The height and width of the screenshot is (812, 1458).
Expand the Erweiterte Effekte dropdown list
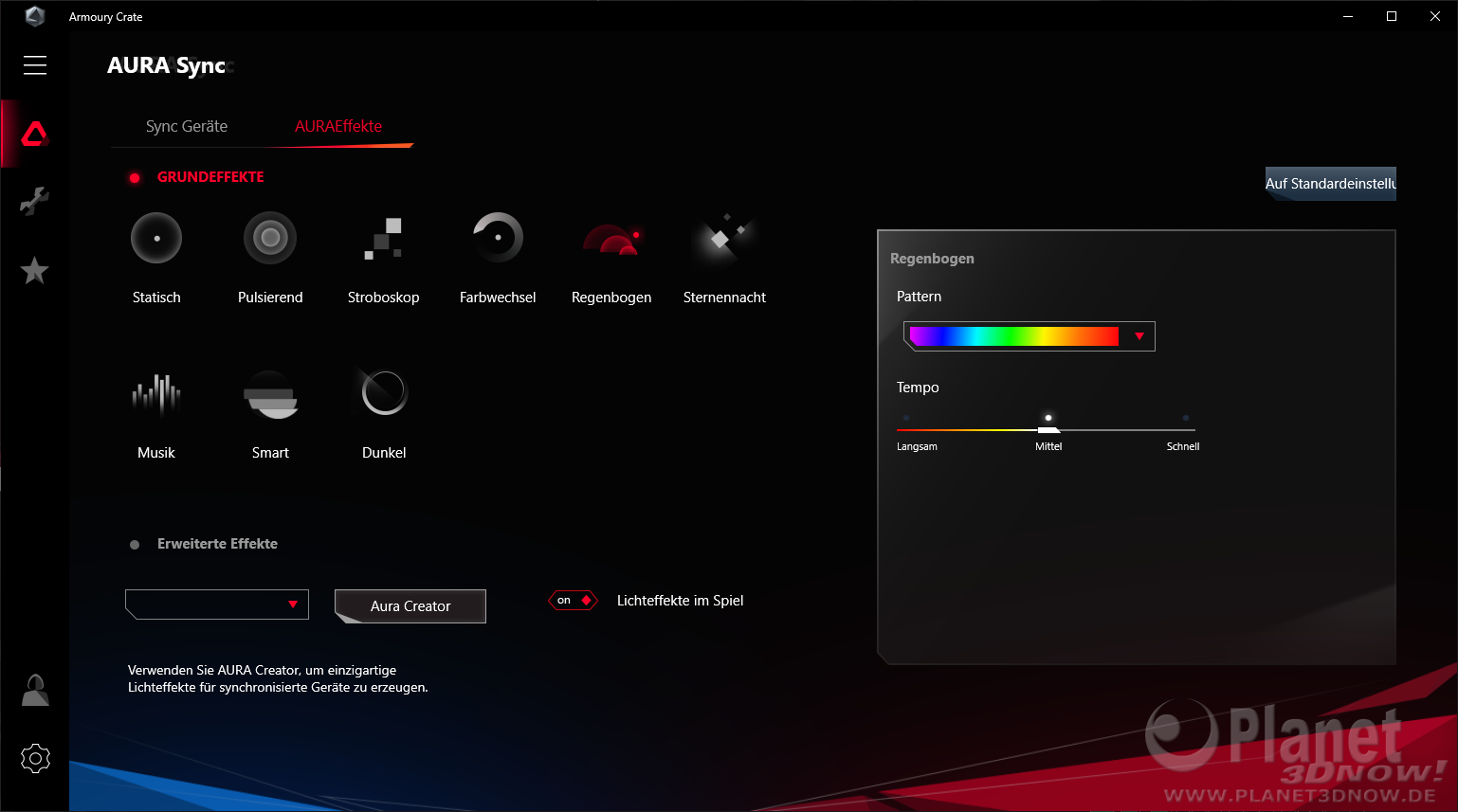pyautogui.click(x=217, y=604)
